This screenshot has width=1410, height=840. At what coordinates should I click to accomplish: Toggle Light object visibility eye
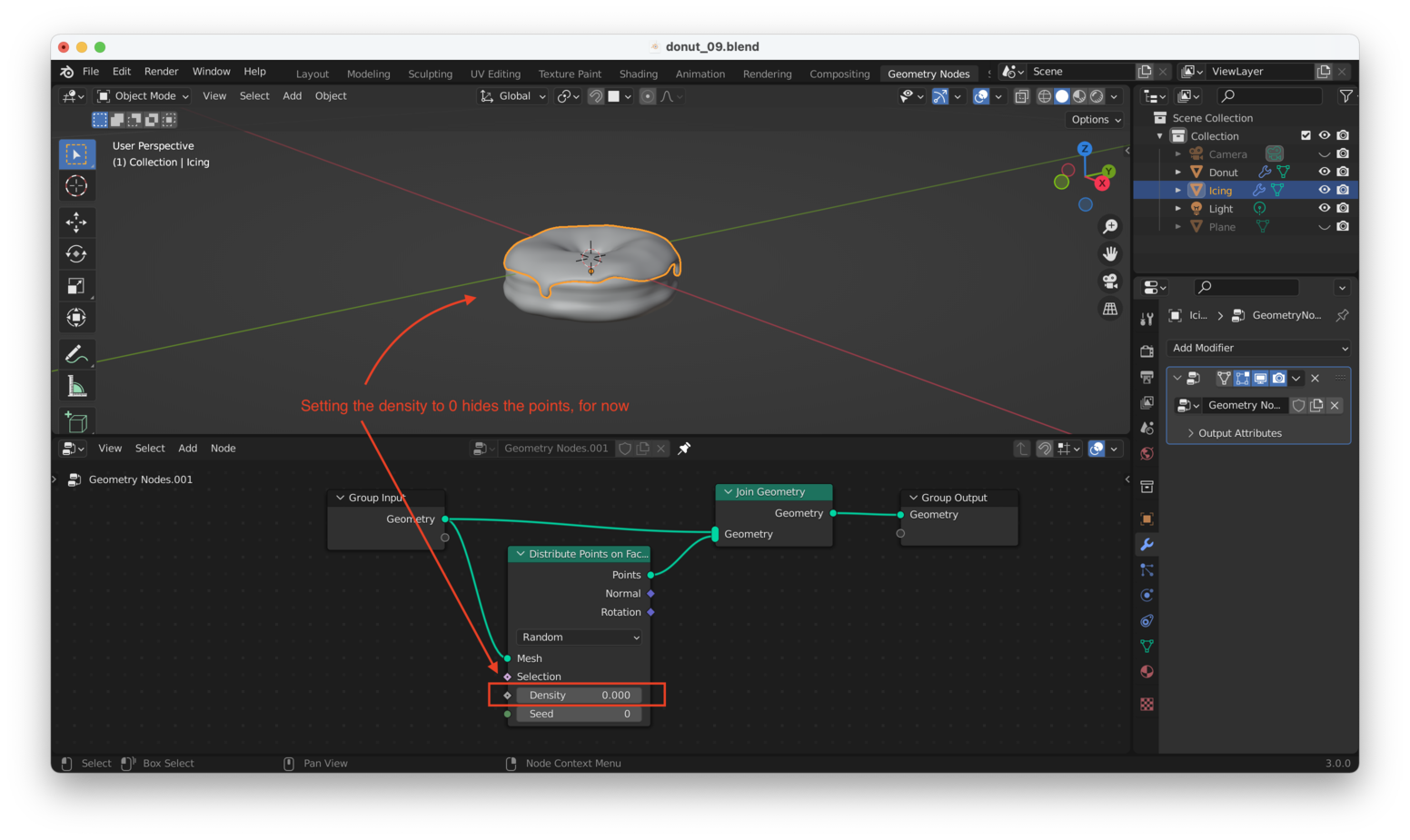[x=1324, y=208]
